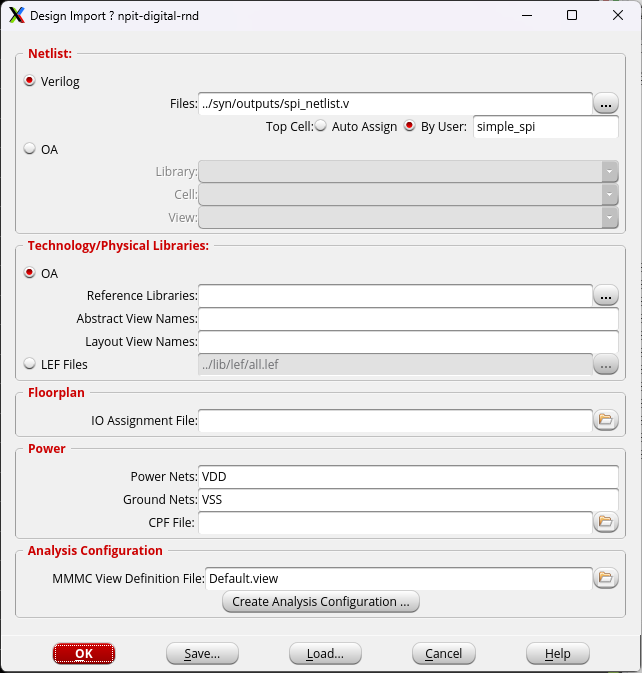Click Create Analysis Configuration button

(x=321, y=601)
